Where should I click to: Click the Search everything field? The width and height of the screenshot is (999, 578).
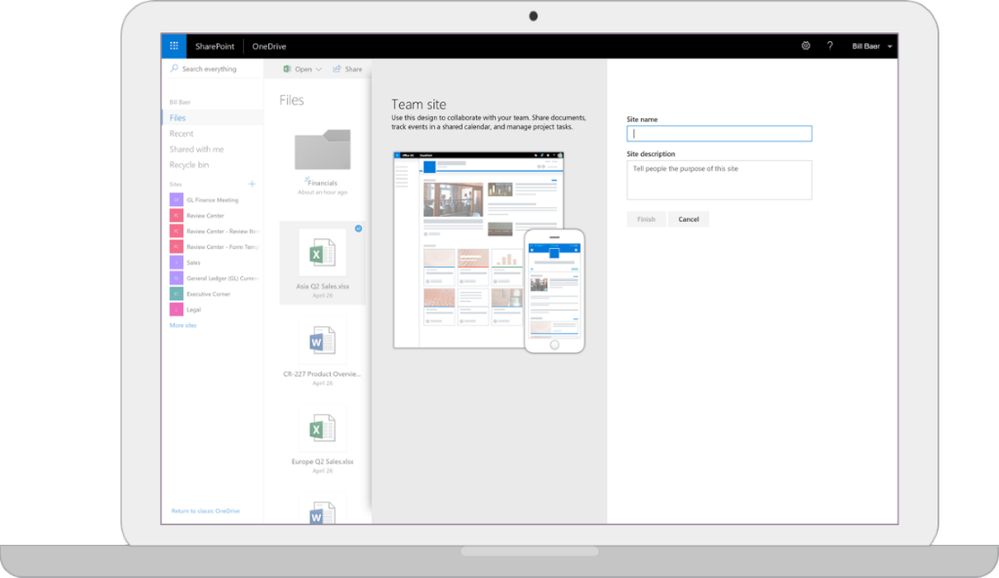pos(215,68)
